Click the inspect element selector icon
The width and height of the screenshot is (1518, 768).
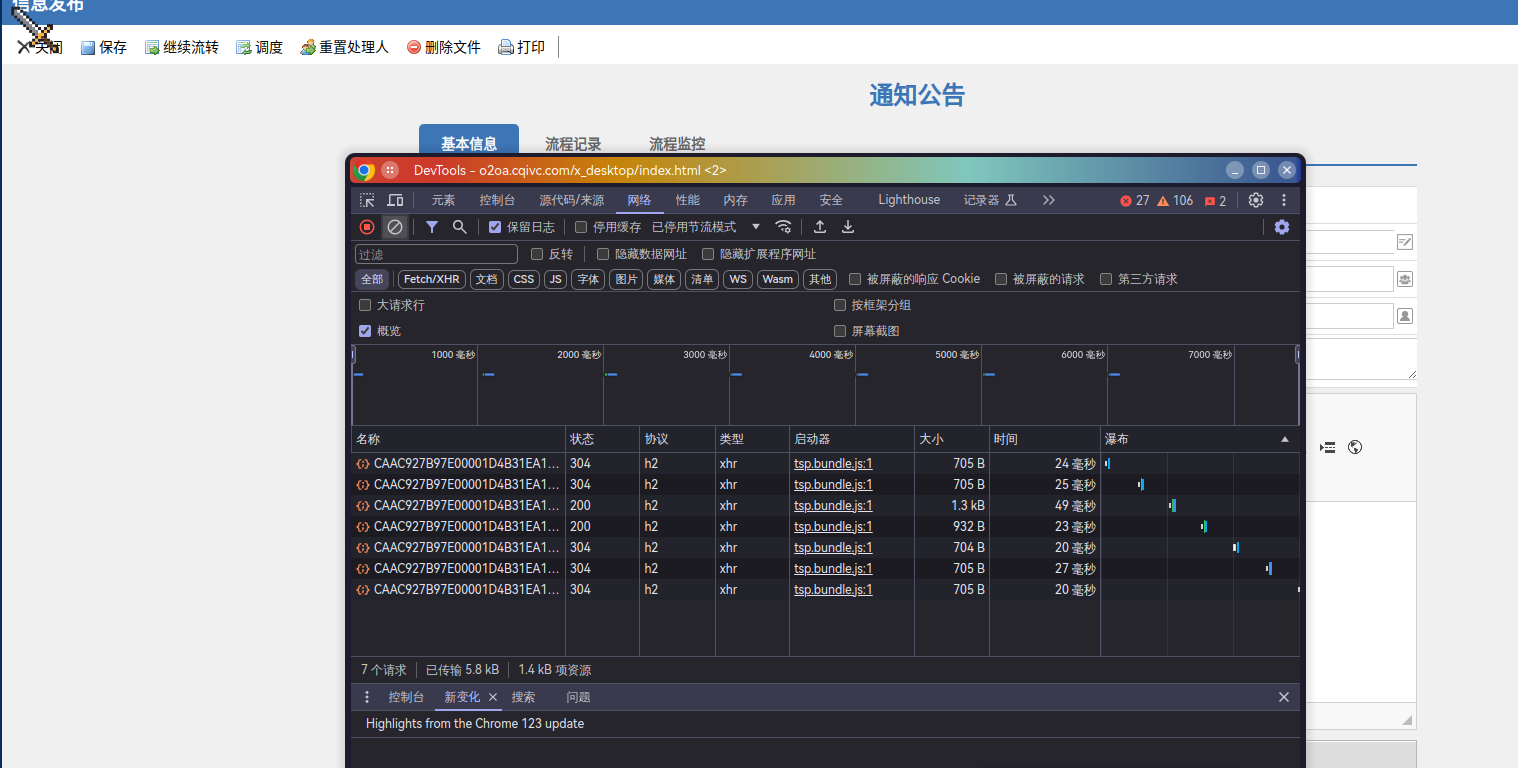pyautogui.click(x=368, y=200)
